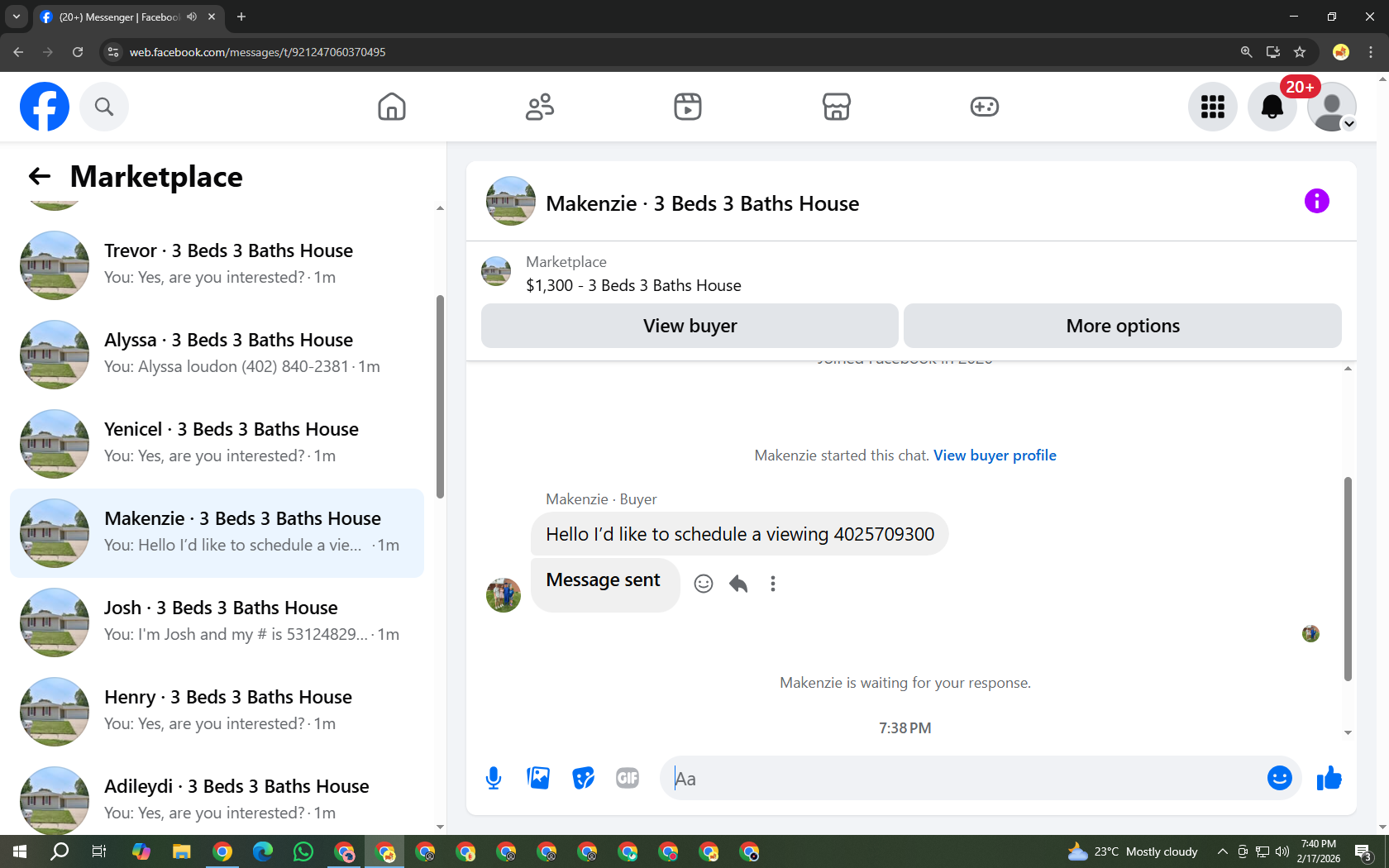Open Josh's 3 Beds 3 Baths conversation
This screenshot has height=868, width=1389.
[217, 622]
